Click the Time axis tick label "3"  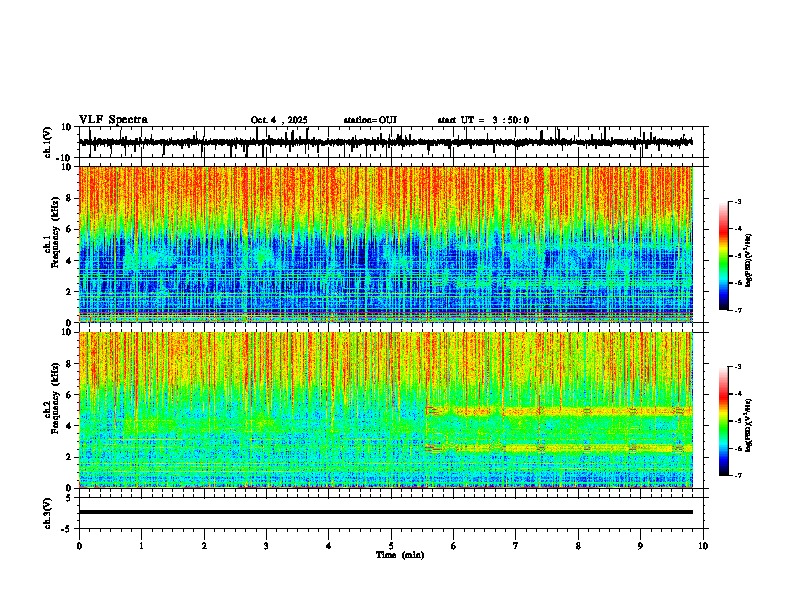click(x=266, y=546)
